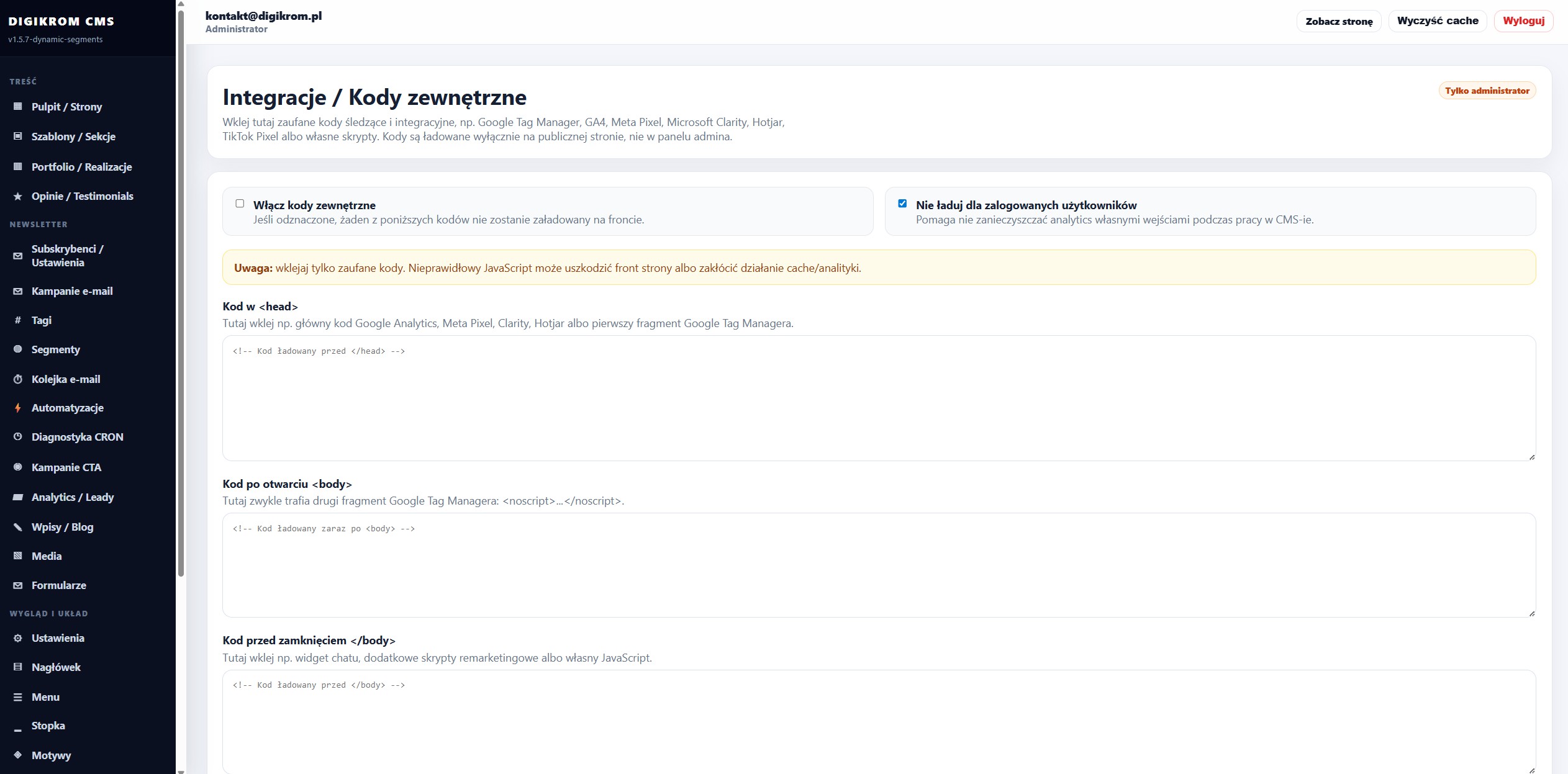Click the Media sidebar icon
Viewport: 1568px width, 774px height.
(18, 556)
